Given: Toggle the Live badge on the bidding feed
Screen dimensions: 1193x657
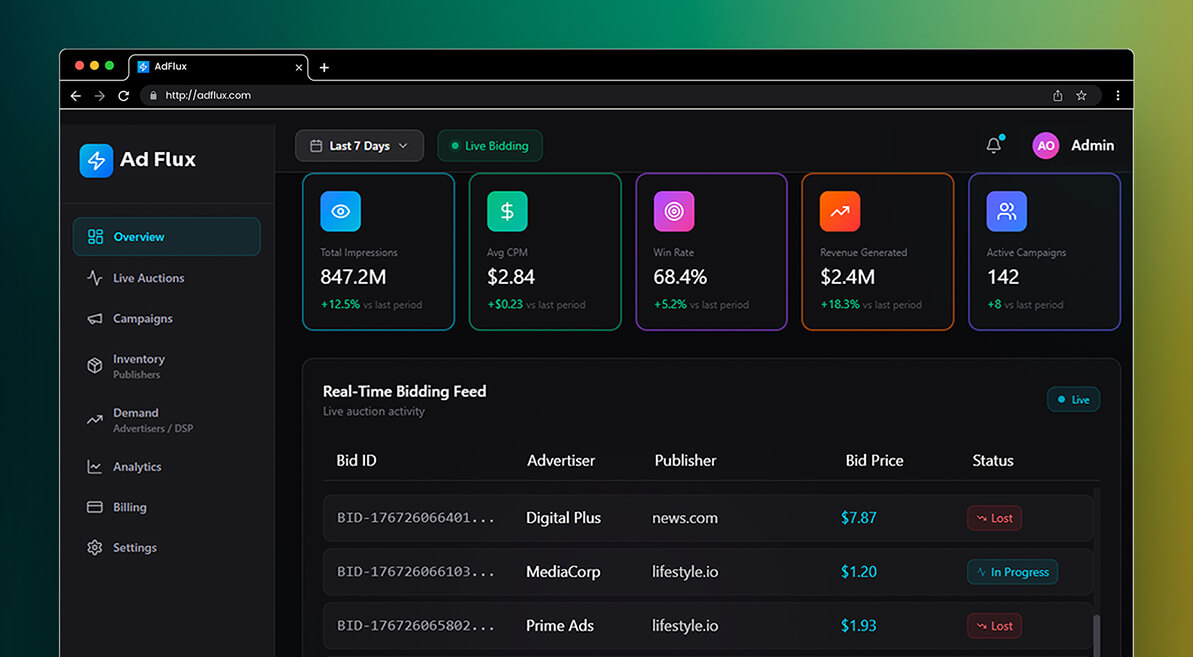Looking at the screenshot, I should (x=1073, y=398).
